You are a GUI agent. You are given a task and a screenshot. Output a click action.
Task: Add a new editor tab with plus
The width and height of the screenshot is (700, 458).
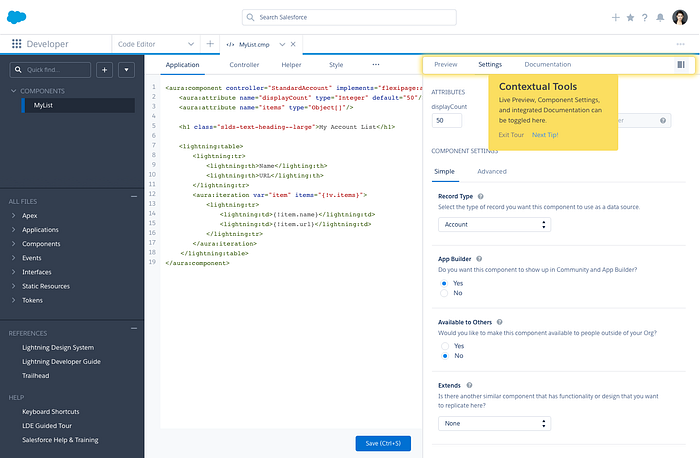(210, 44)
